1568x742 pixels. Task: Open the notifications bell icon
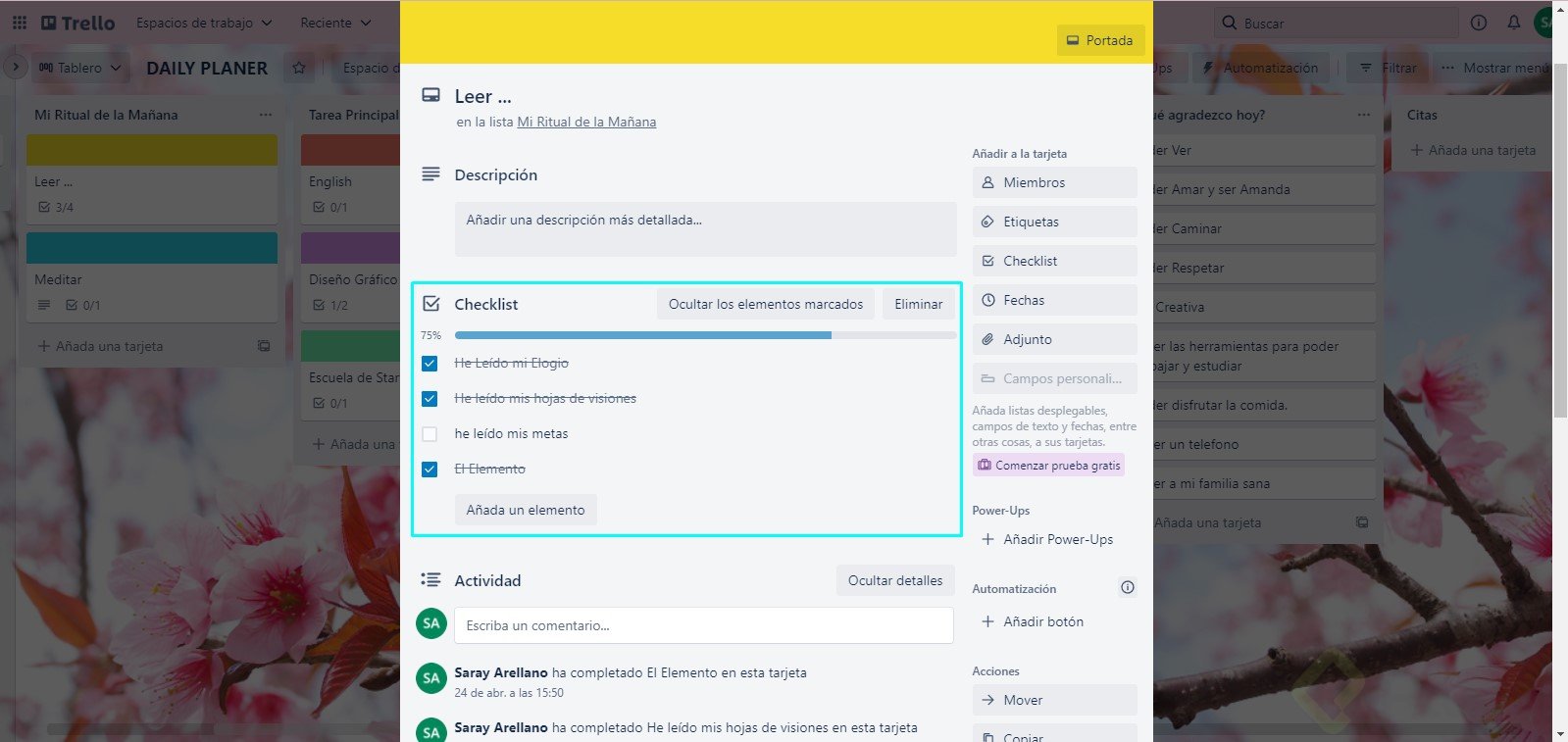[1514, 23]
